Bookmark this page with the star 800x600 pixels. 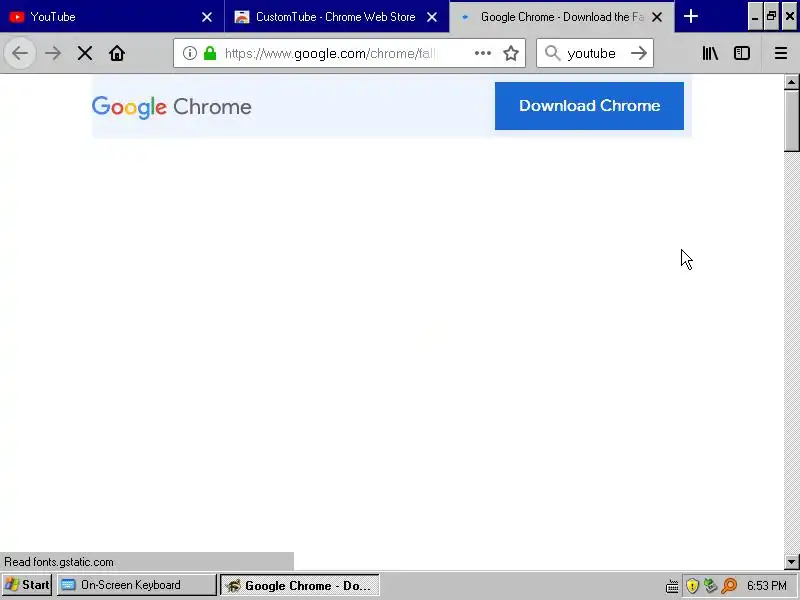click(511, 53)
